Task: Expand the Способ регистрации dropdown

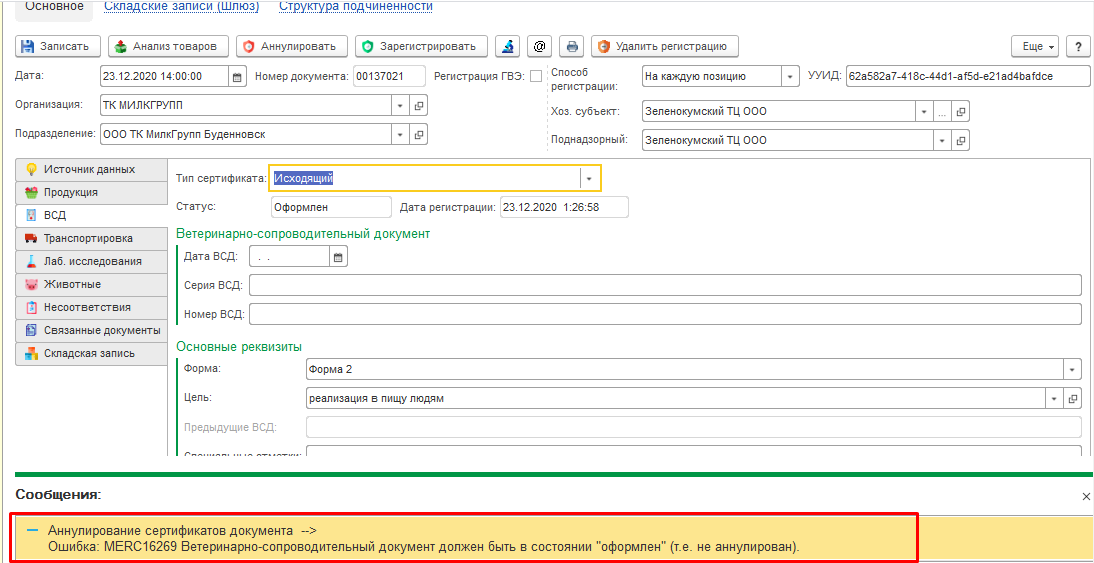Action: click(x=790, y=77)
